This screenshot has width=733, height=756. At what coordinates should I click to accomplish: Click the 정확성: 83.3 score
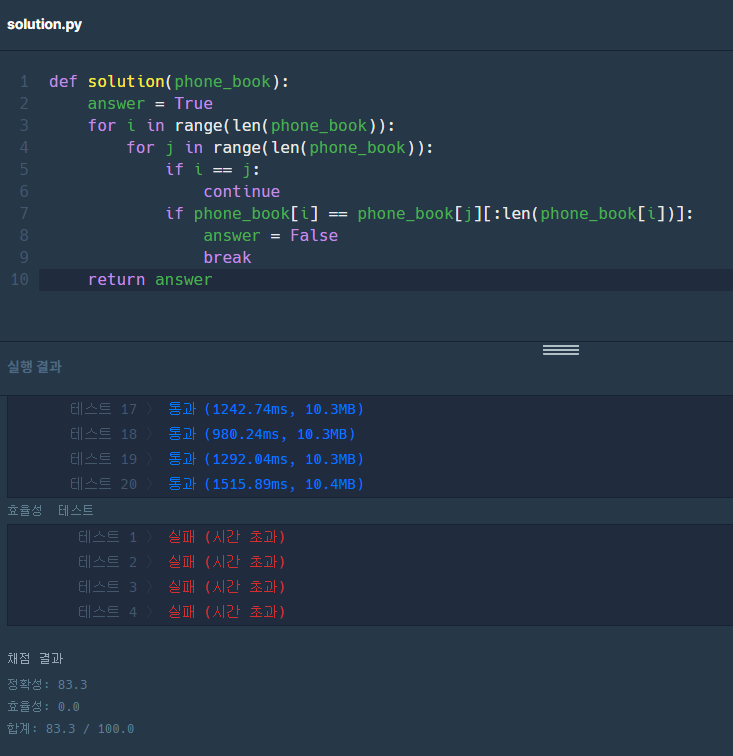(x=47, y=685)
